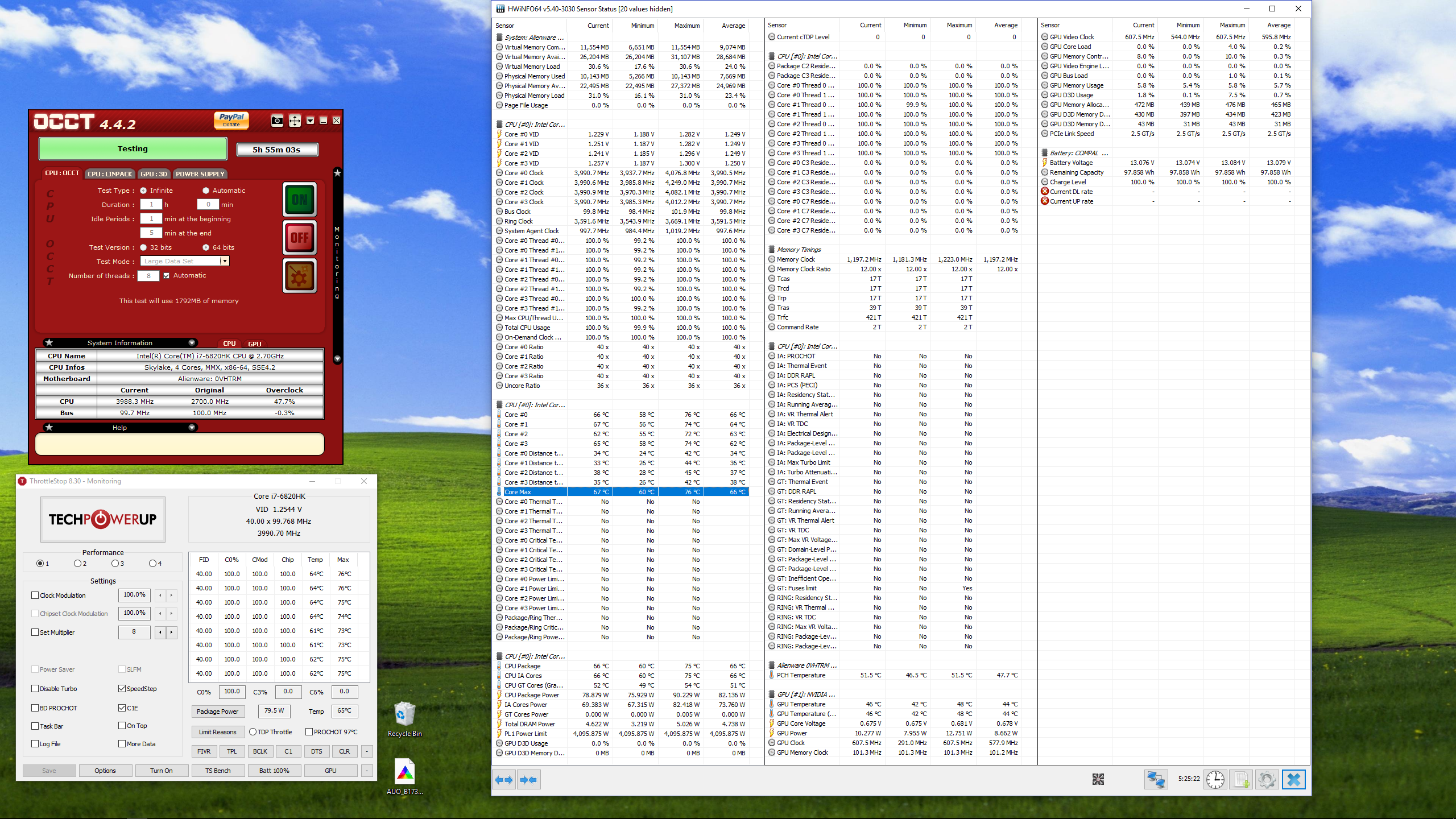Increase Set Multiplier with right arrow
This screenshot has width=1456, height=819.
[x=171, y=632]
